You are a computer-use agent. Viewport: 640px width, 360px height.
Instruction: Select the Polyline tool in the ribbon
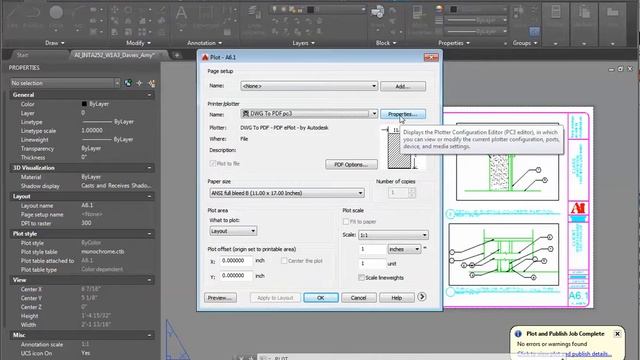click(x=33, y=16)
